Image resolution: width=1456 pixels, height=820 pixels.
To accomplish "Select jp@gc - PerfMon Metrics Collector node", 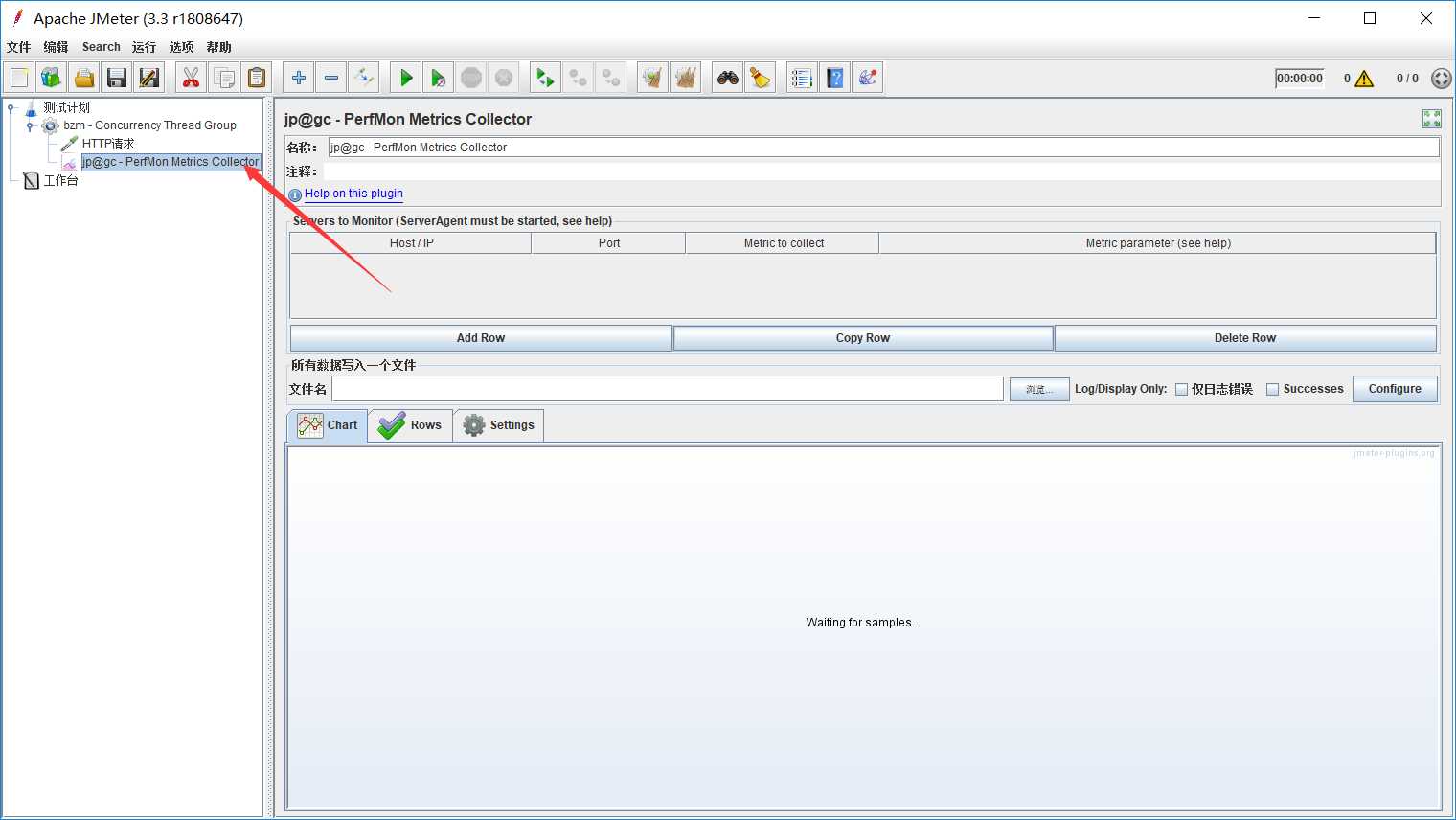I will click(x=171, y=162).
